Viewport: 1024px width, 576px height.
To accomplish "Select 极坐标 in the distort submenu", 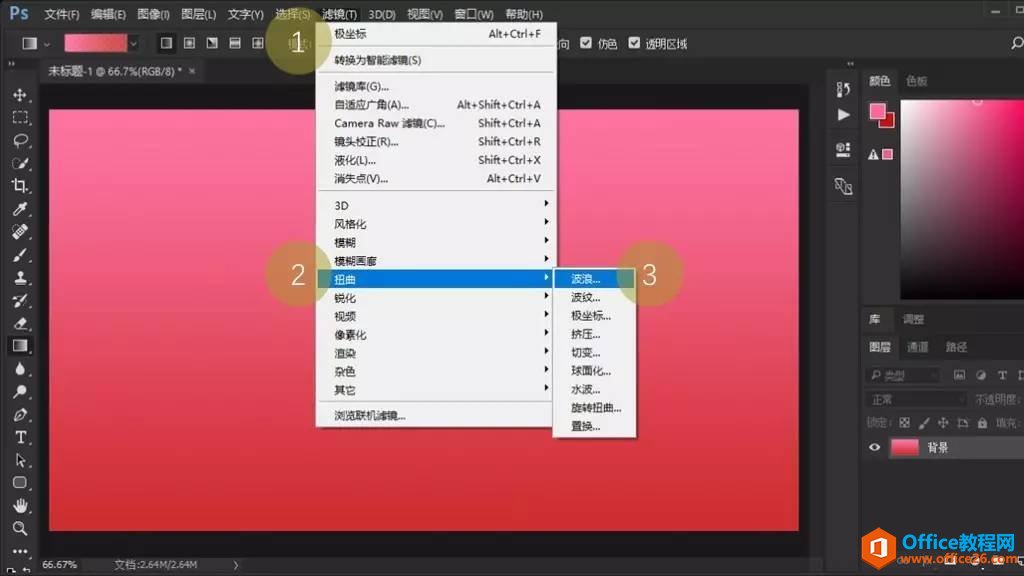I will 588,315.
